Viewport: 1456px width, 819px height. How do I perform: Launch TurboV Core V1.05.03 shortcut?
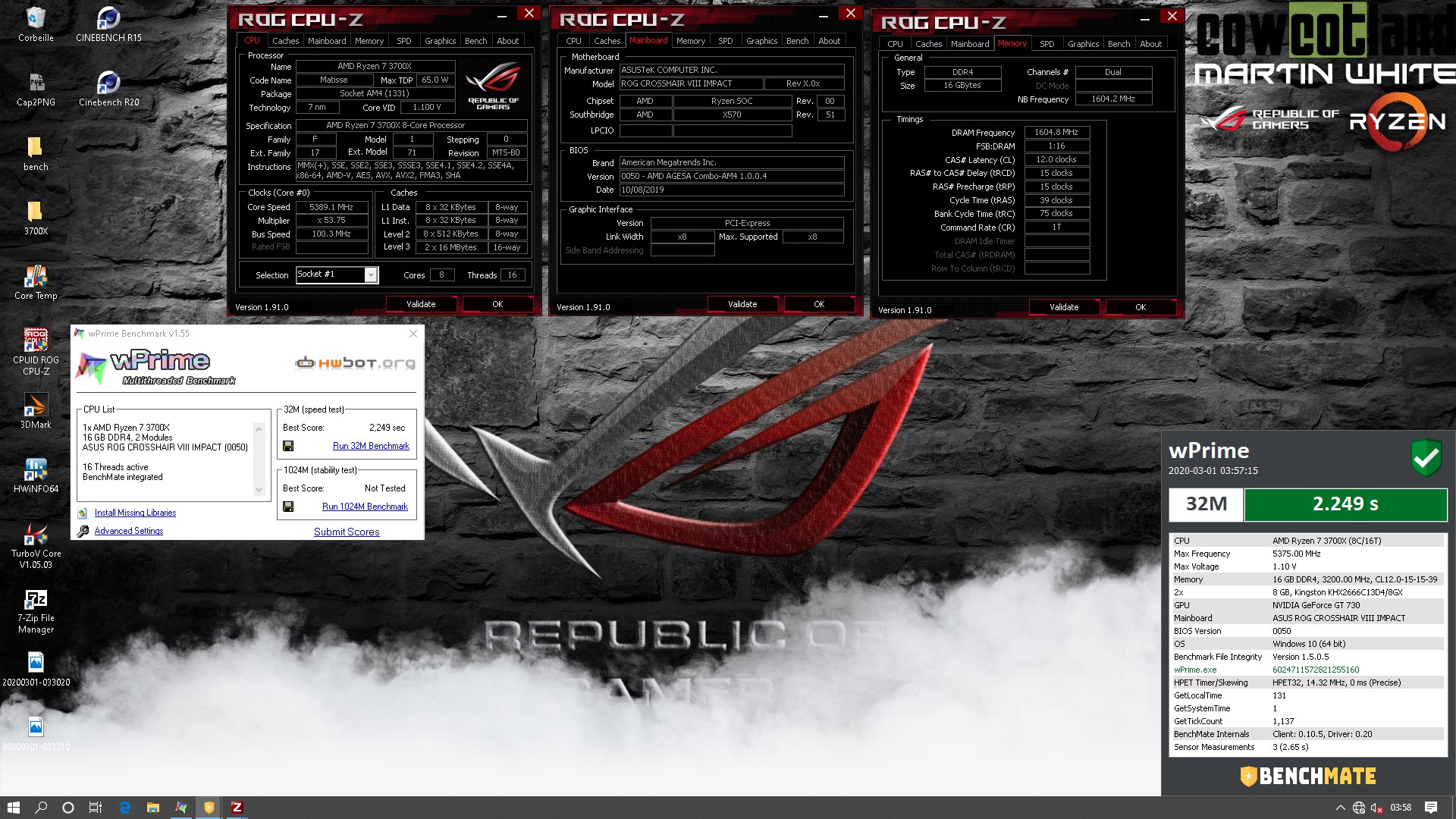click(x=36, y=545)
